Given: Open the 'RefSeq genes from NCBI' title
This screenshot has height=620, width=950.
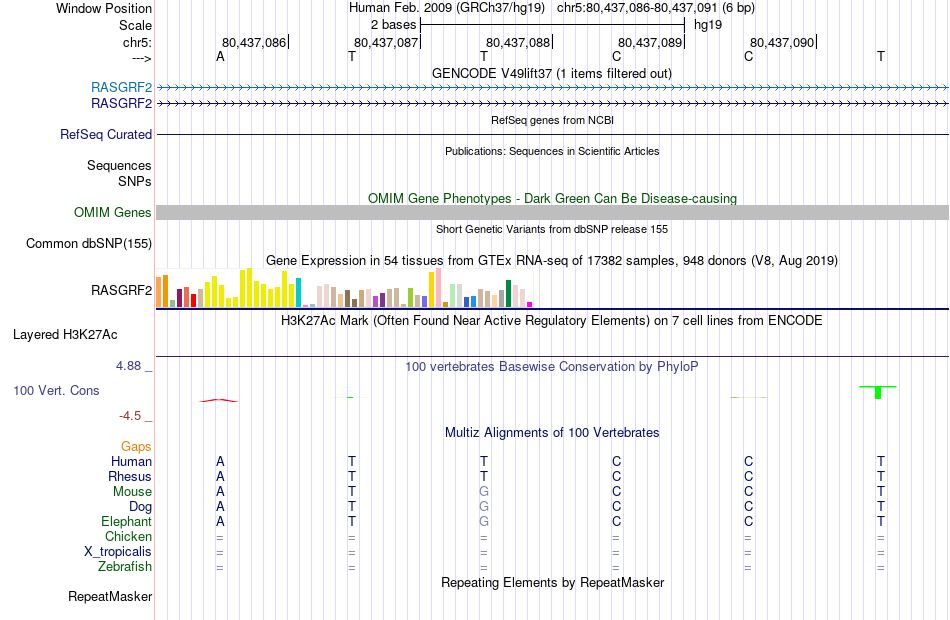Looking at the screenshot, I should coord(552,120).
